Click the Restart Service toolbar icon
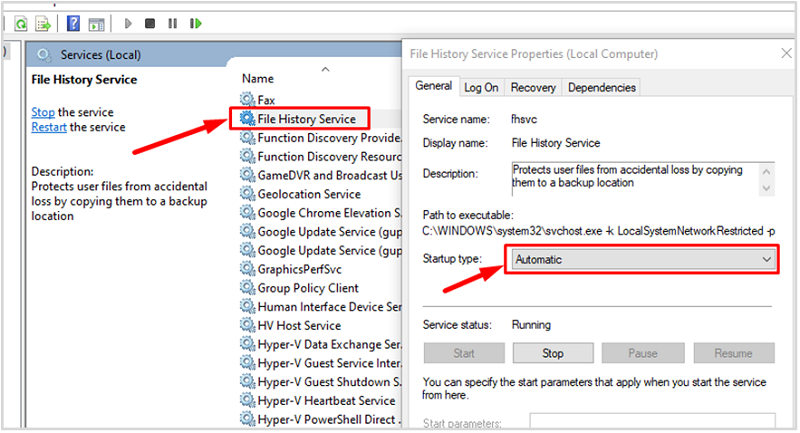The image size is (800, 433). coord(194,22)
